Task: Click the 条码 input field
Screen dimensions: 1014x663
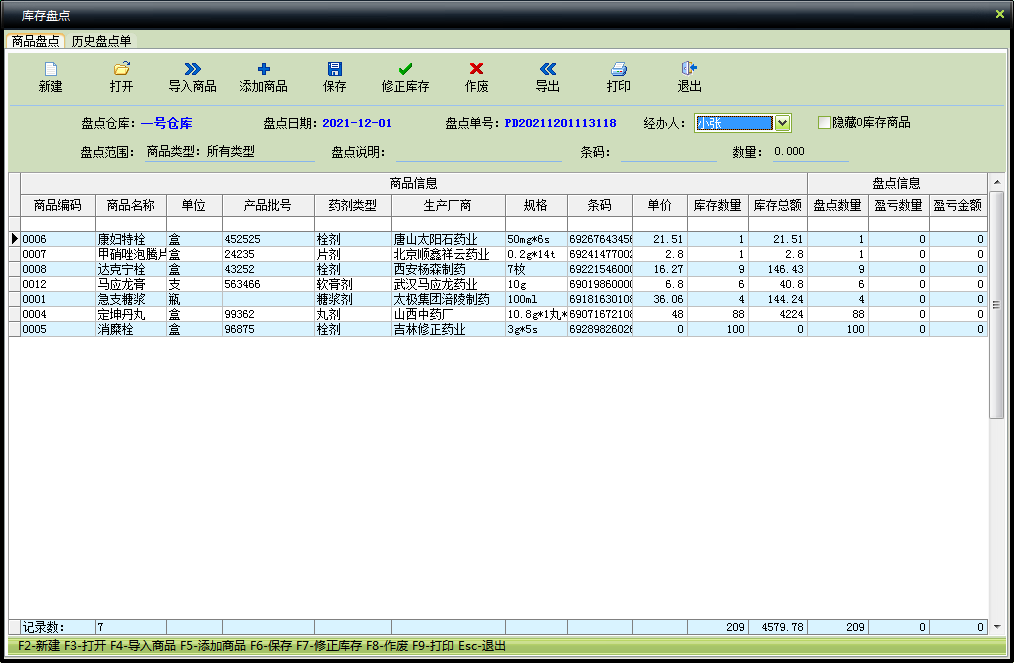Action: 669,153
